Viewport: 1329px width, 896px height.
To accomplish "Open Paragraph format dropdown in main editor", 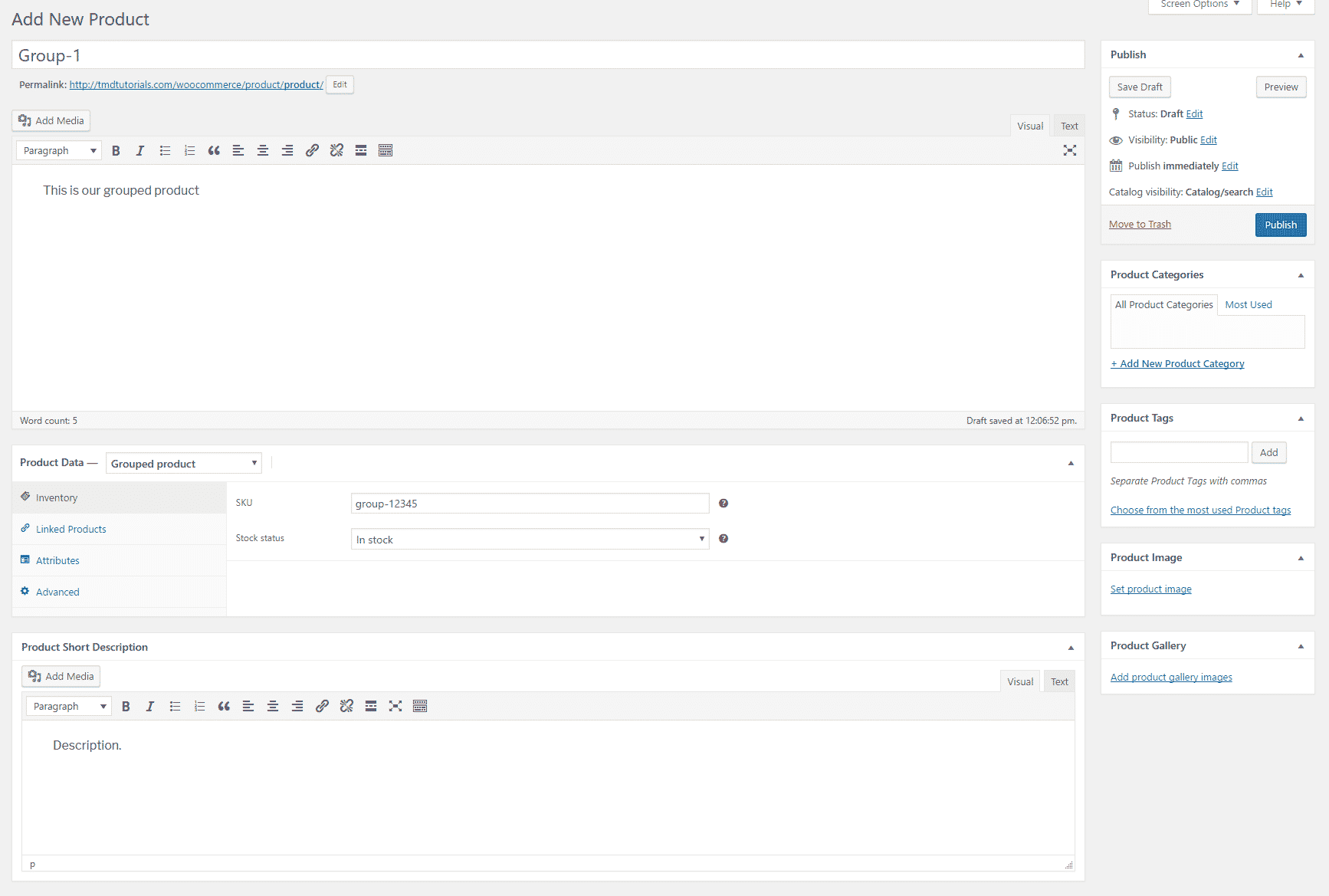I will 60,151.
